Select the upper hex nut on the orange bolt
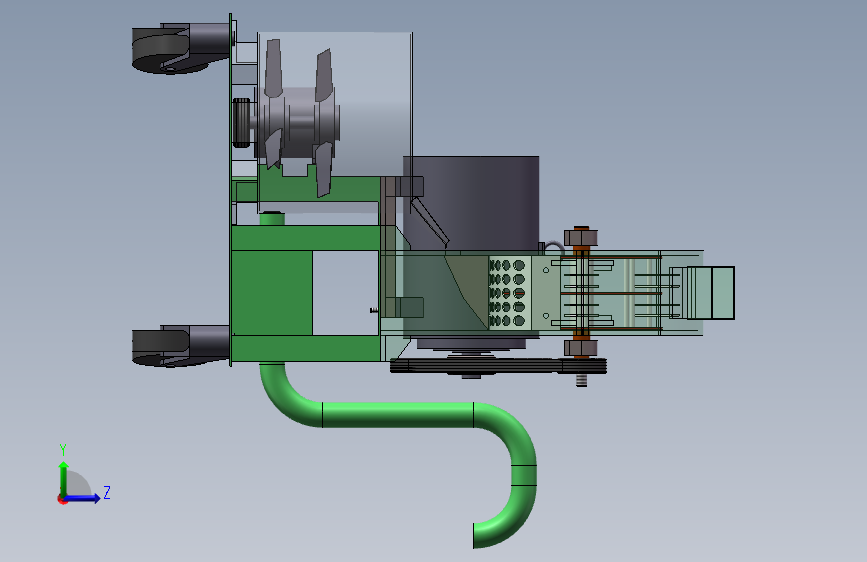Screen dimensions: 867x562 click(581, 238)
